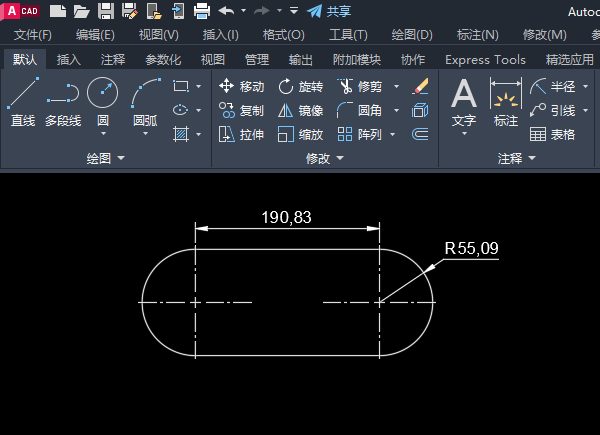The image size is (600, 435).
Task: Click Save to Web & Mobile icon
Action: 178,11
